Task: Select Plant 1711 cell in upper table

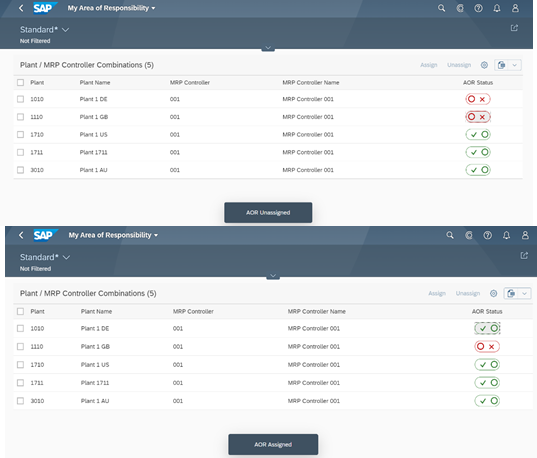Action: click(93, 152)
